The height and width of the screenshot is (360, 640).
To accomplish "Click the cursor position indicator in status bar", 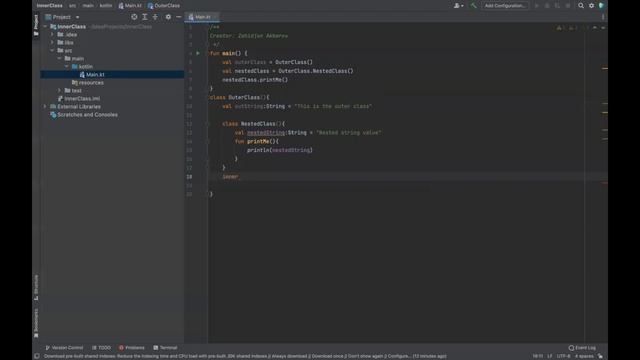I will click(538, 356).
